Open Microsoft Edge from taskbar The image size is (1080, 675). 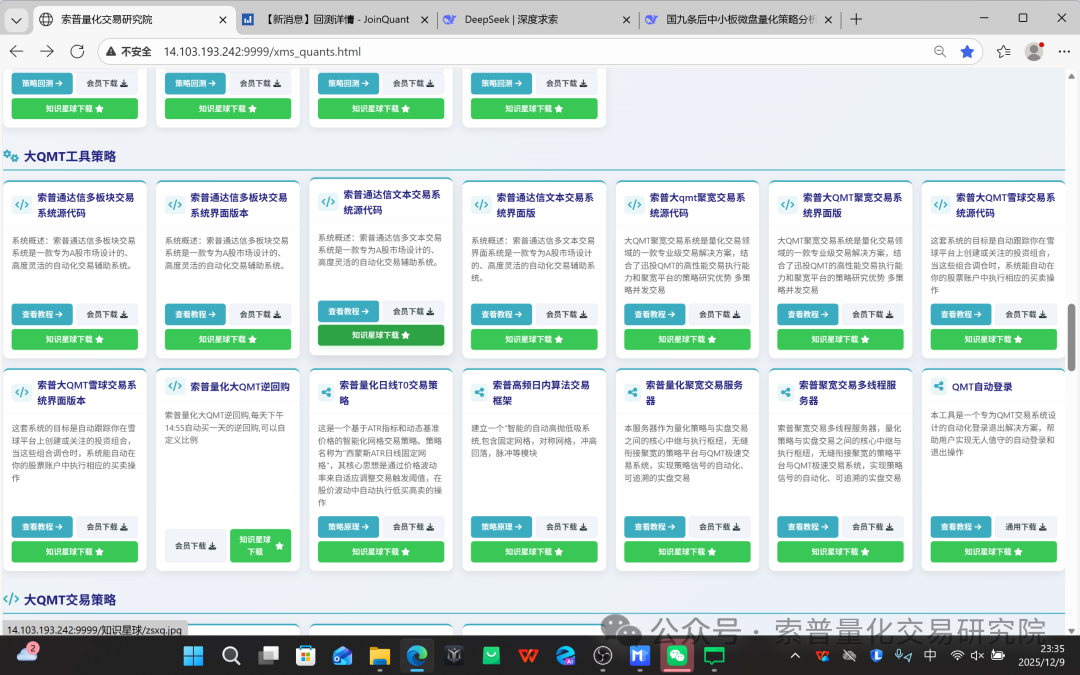[x=417, y=656]
